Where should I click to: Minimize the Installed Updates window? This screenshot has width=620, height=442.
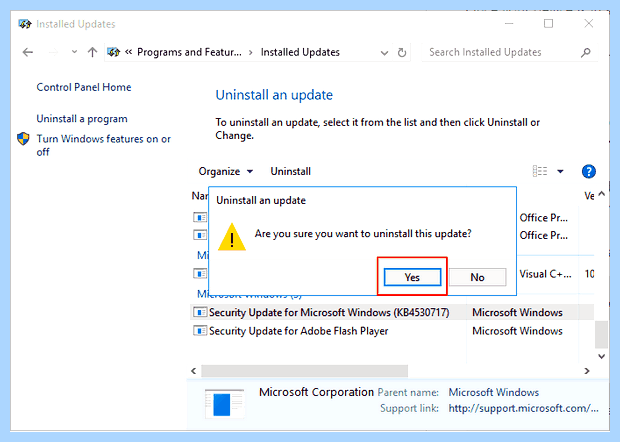[509, 24]
